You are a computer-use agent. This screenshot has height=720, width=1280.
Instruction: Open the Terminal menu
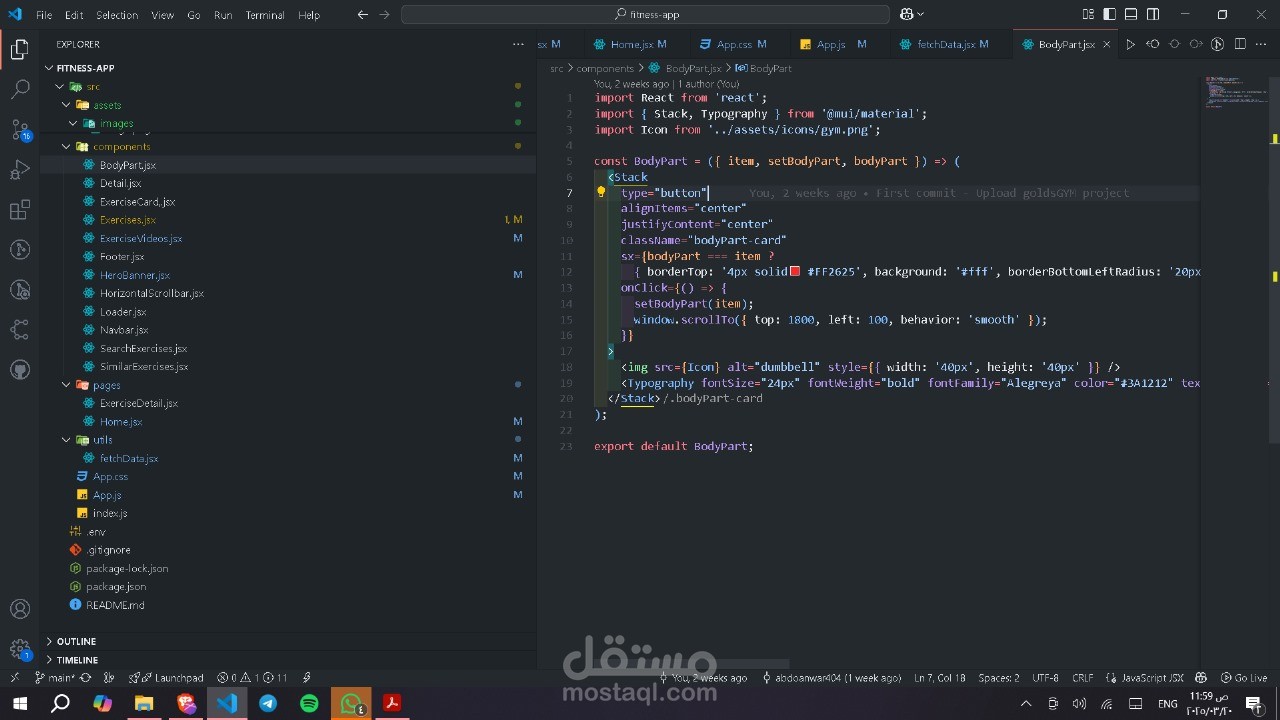click(265, 15)
